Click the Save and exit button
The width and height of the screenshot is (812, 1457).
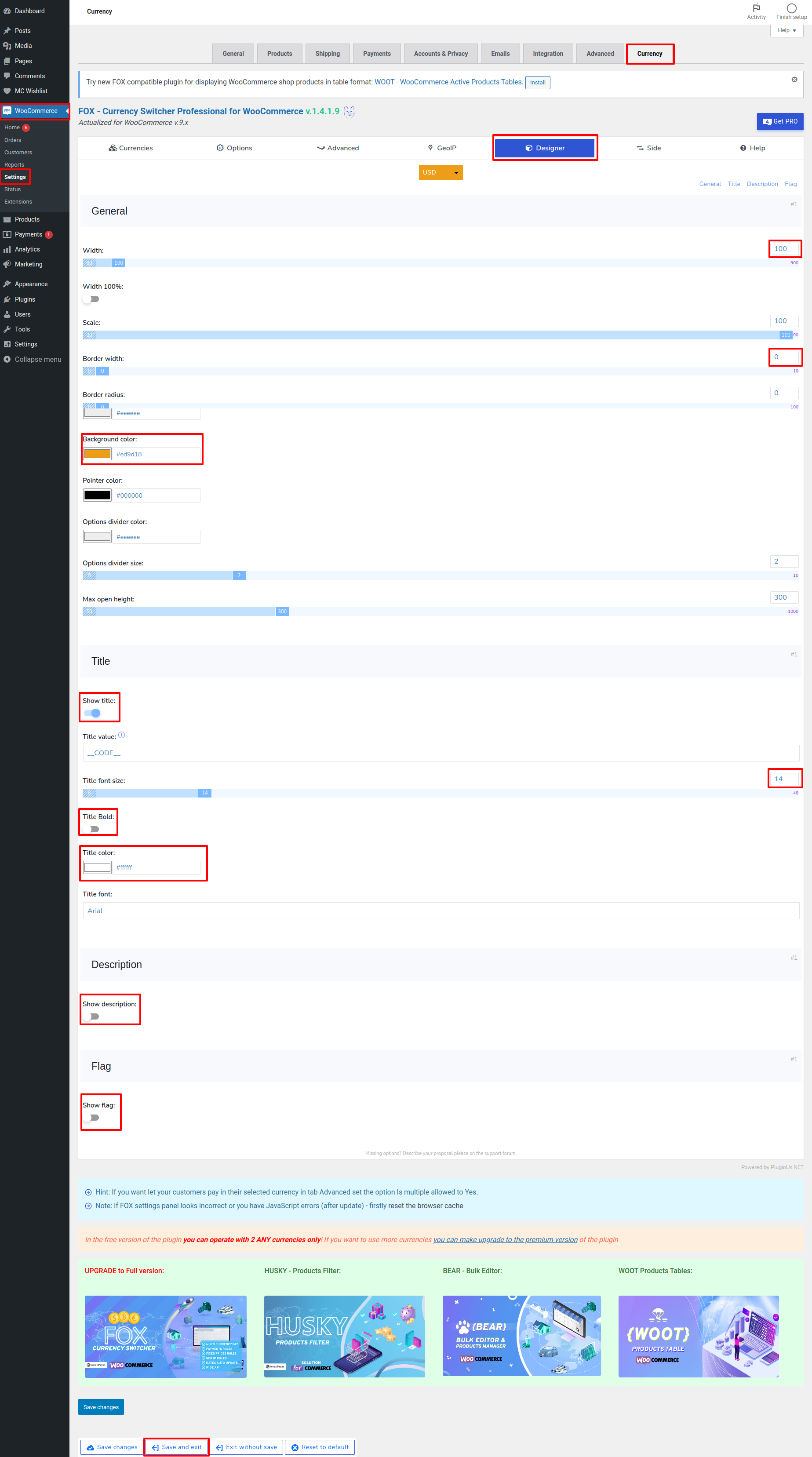tap(176, 1447)
